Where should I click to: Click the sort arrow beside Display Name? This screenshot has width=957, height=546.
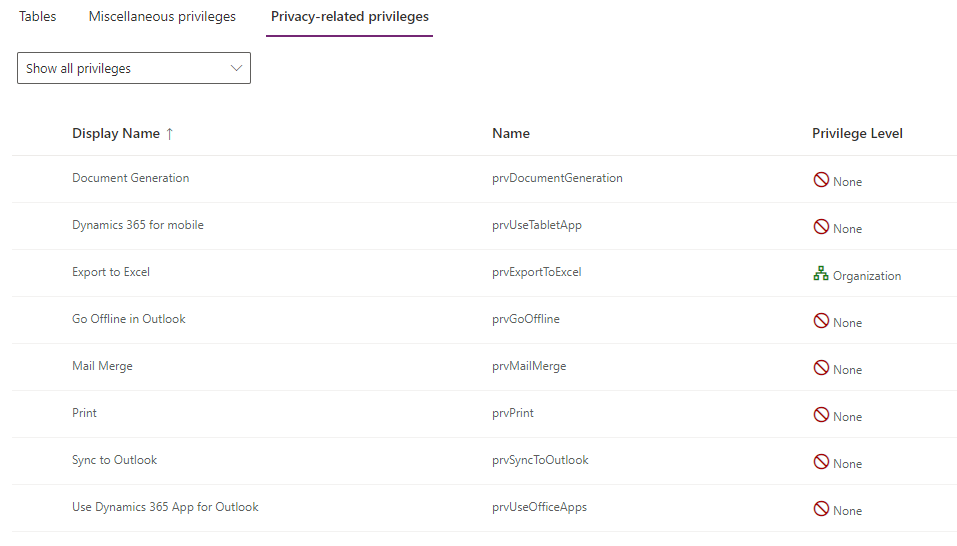[169, 134]
